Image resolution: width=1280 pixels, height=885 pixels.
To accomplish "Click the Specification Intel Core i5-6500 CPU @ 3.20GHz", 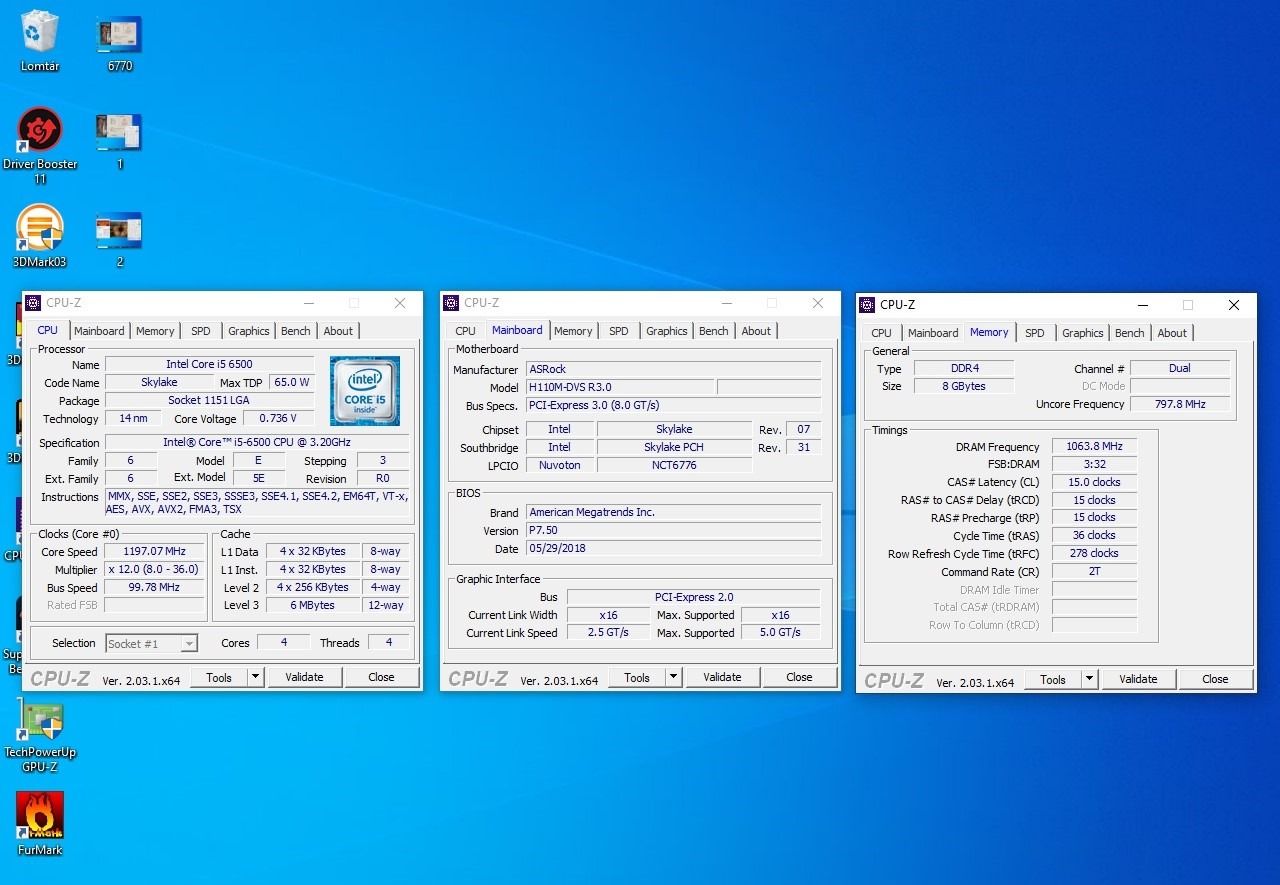I will point(257,442).
